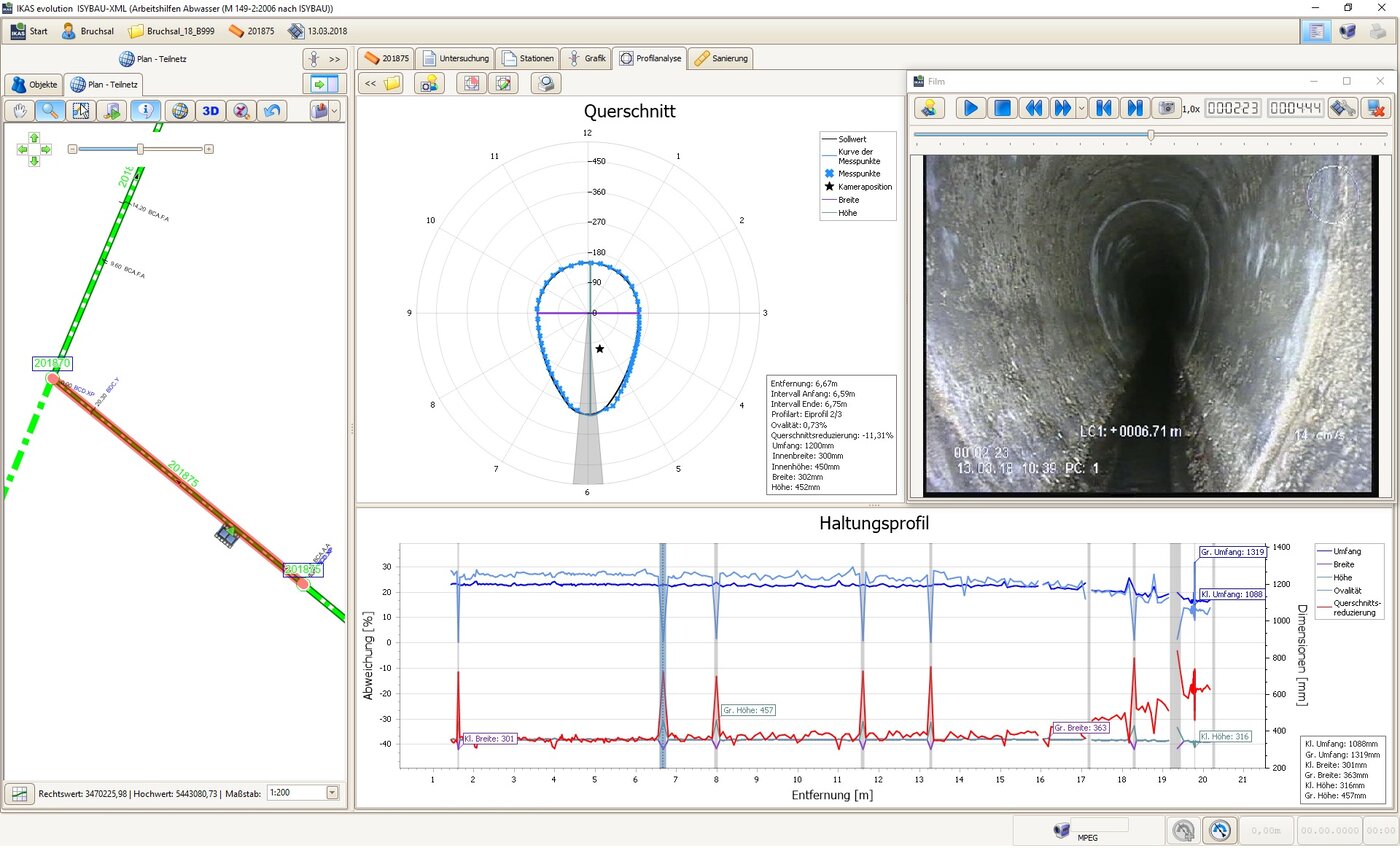Switch to the Untersuchung tab
Viewport: 1400px width, 848px height.
[x=455, y=59]
